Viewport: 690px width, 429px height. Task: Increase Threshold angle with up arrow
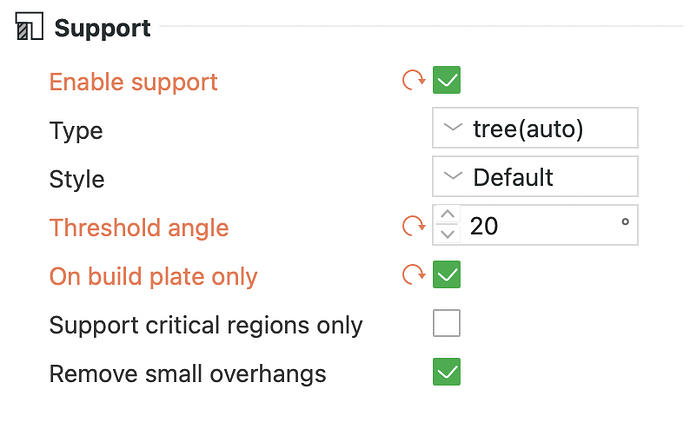point(448,214)
